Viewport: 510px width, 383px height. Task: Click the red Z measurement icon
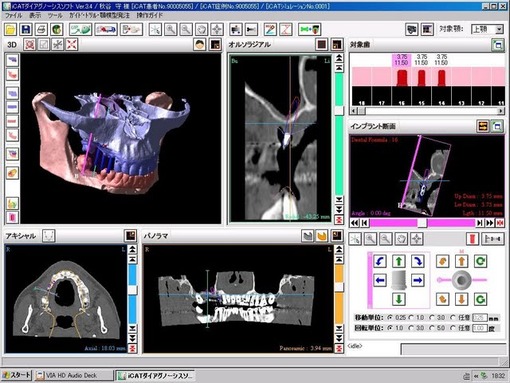(x=286, y=30)
